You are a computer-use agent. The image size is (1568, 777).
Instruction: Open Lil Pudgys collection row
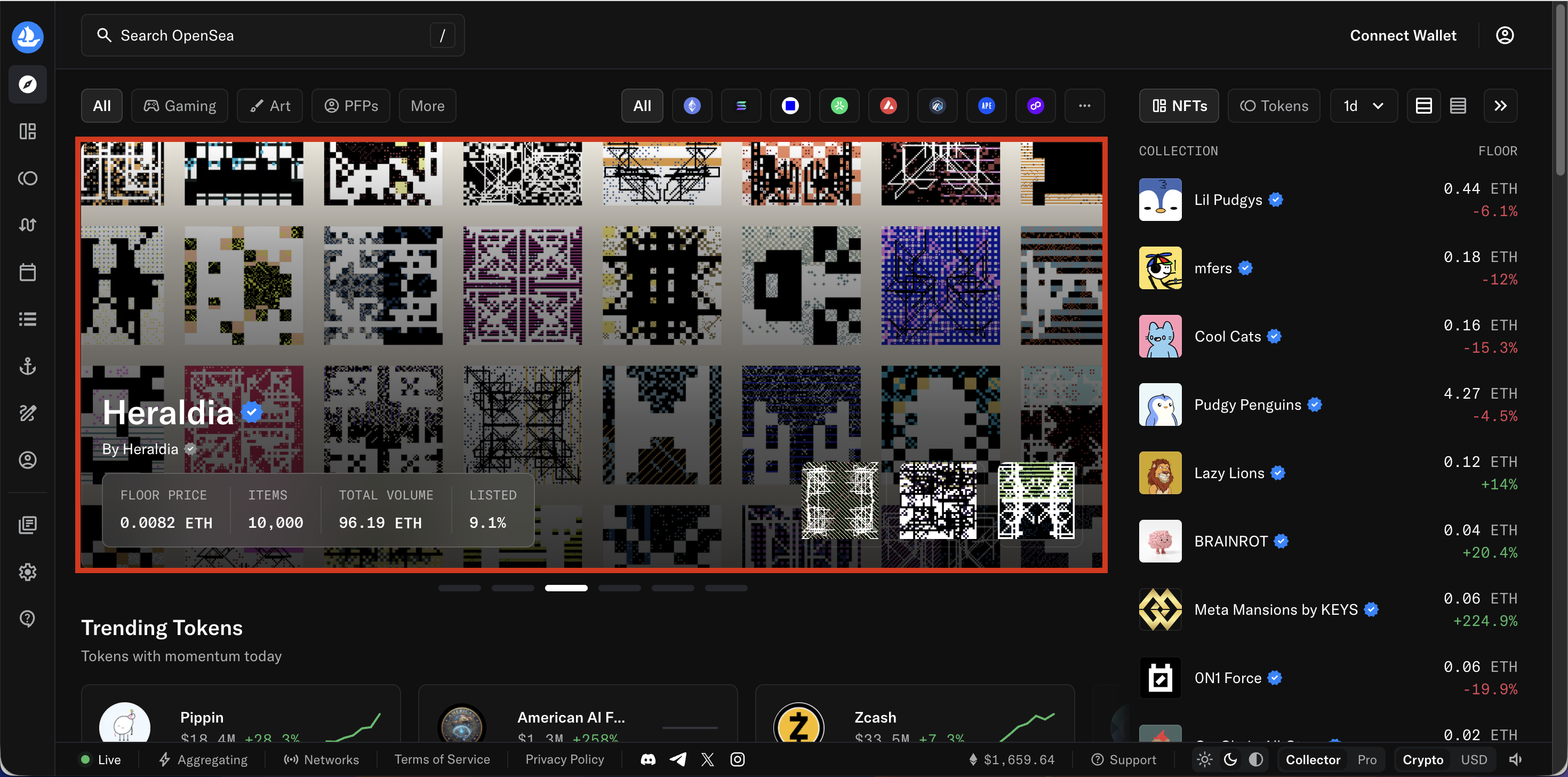1328,200
